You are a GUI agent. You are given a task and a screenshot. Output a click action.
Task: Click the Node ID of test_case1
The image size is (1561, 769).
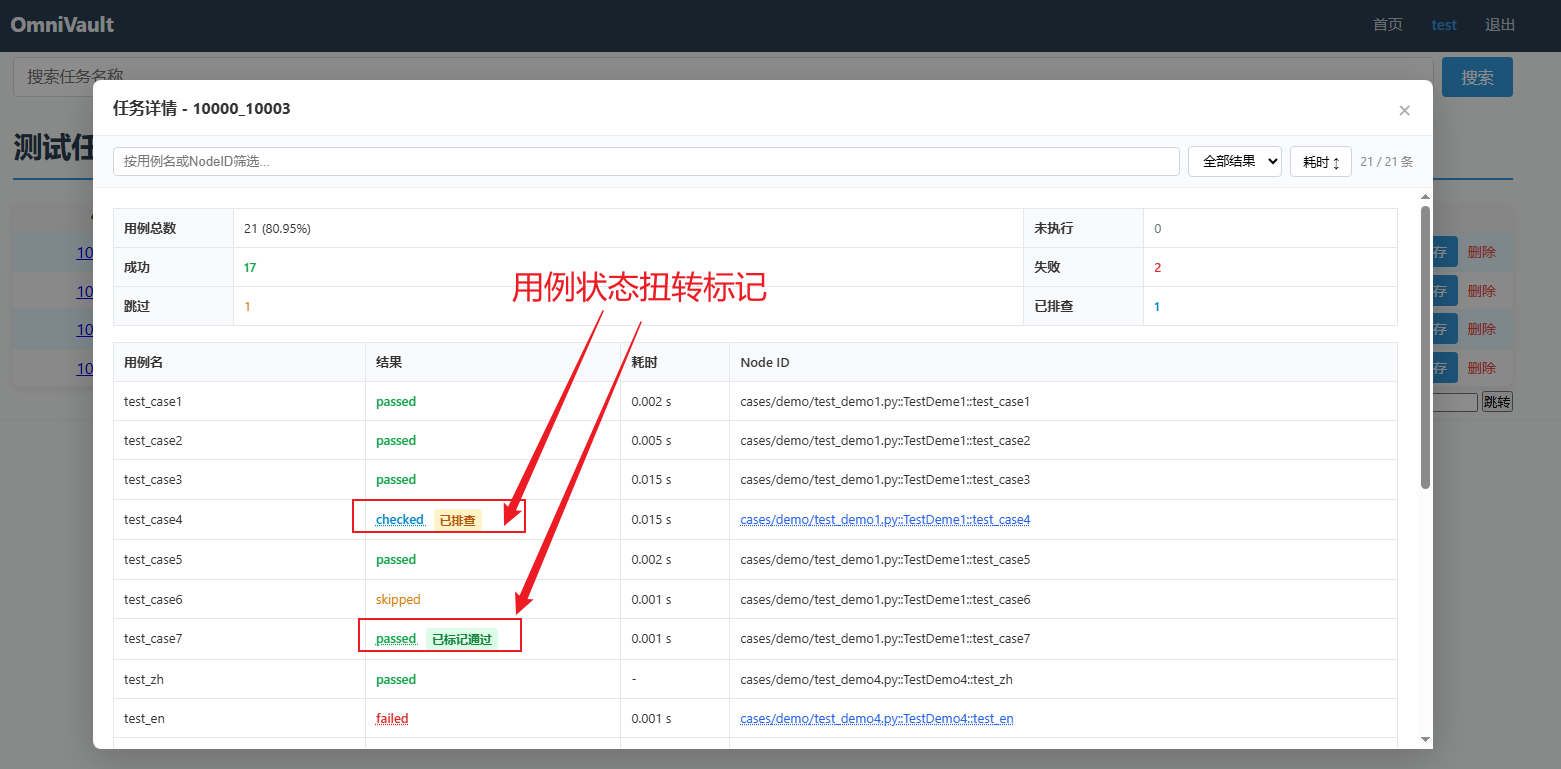coord(885,402)
